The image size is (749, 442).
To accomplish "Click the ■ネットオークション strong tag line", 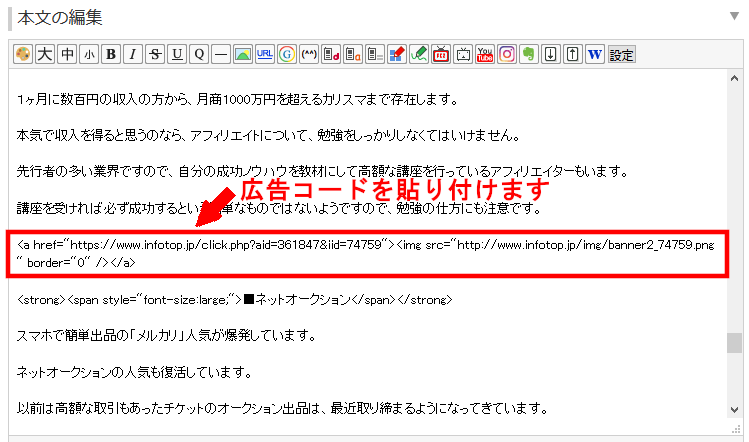I will click(x=235, y=300).
